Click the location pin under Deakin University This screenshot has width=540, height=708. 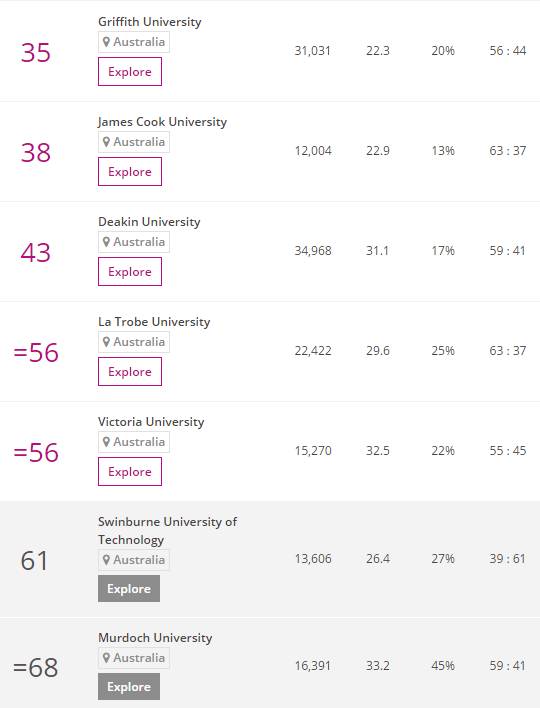[106, 242]
